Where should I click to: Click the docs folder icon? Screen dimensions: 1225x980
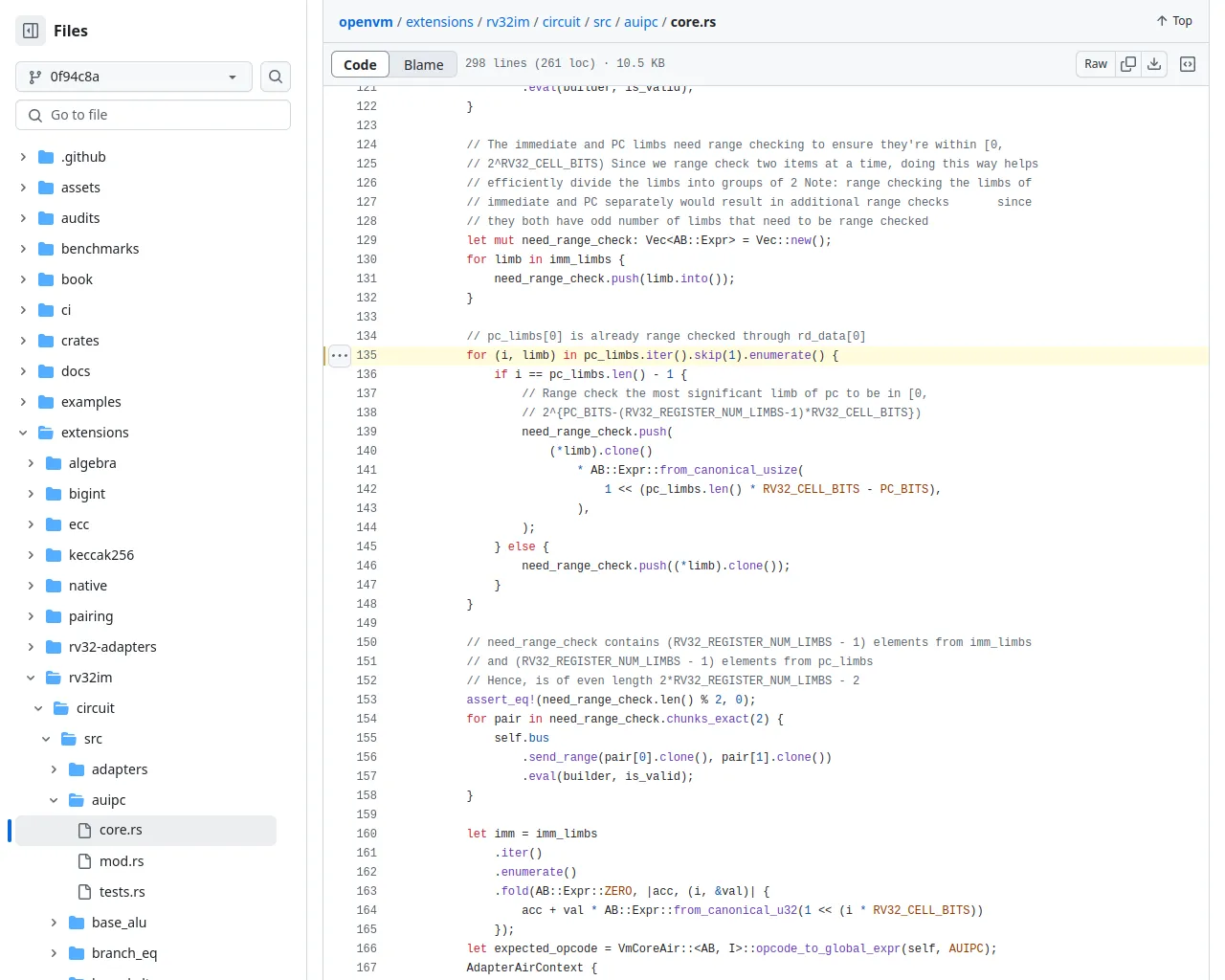pos(46,371)
